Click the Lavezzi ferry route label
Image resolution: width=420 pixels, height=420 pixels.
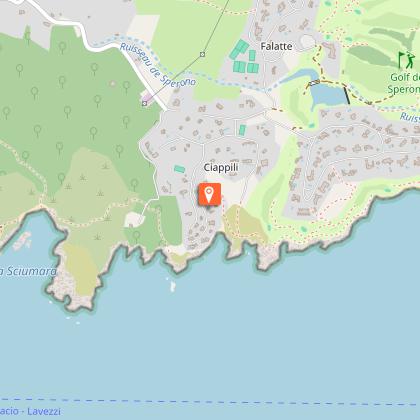tap(30, 411)
